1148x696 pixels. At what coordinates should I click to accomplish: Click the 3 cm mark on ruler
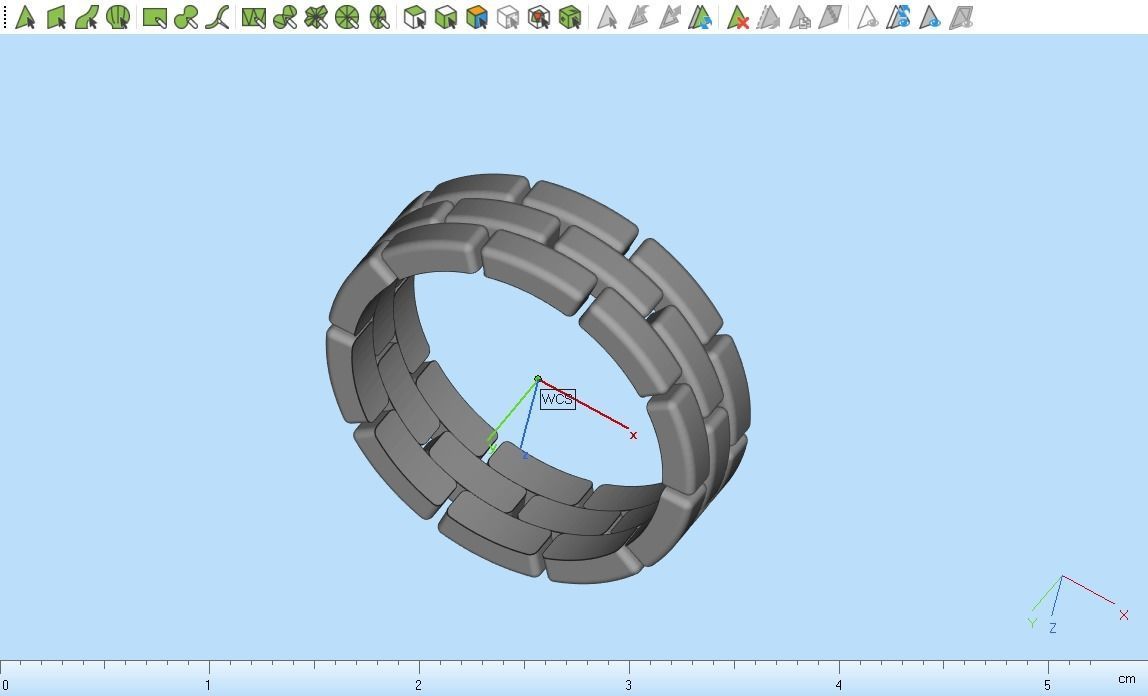tap(628, 685)
